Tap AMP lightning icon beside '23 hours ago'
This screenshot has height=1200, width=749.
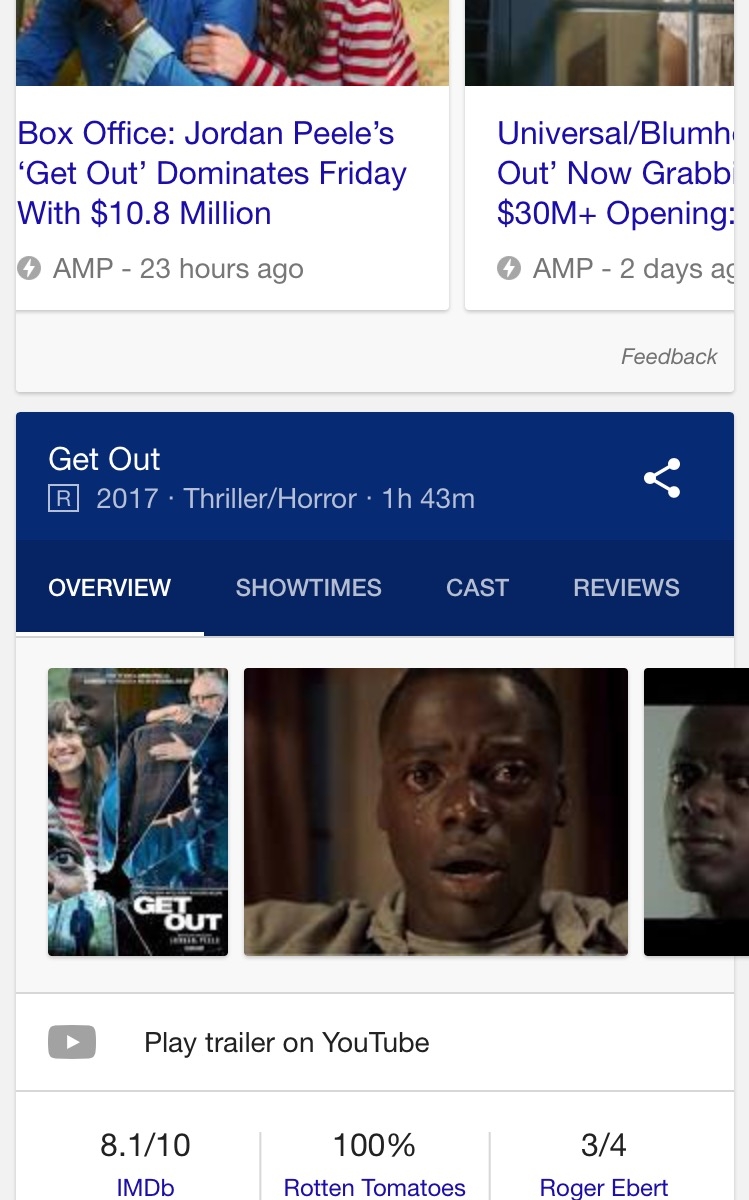[29, 268]
